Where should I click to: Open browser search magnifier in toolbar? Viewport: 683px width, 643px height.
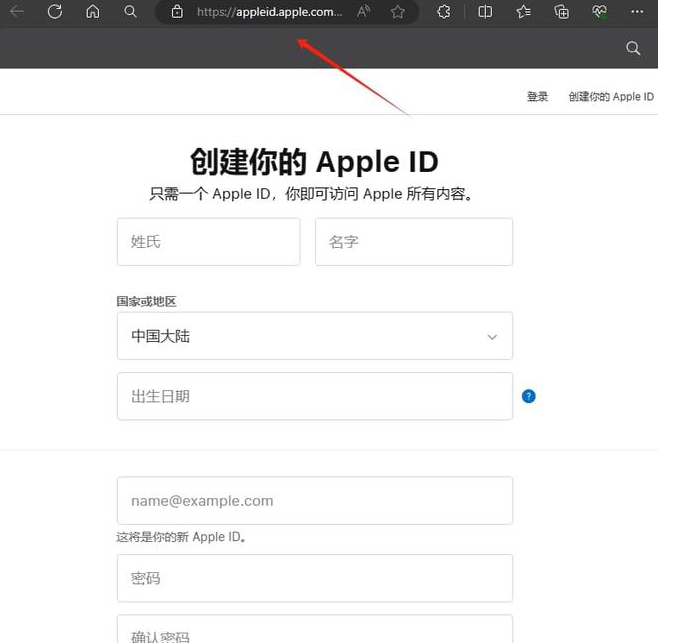coord(130,11)
